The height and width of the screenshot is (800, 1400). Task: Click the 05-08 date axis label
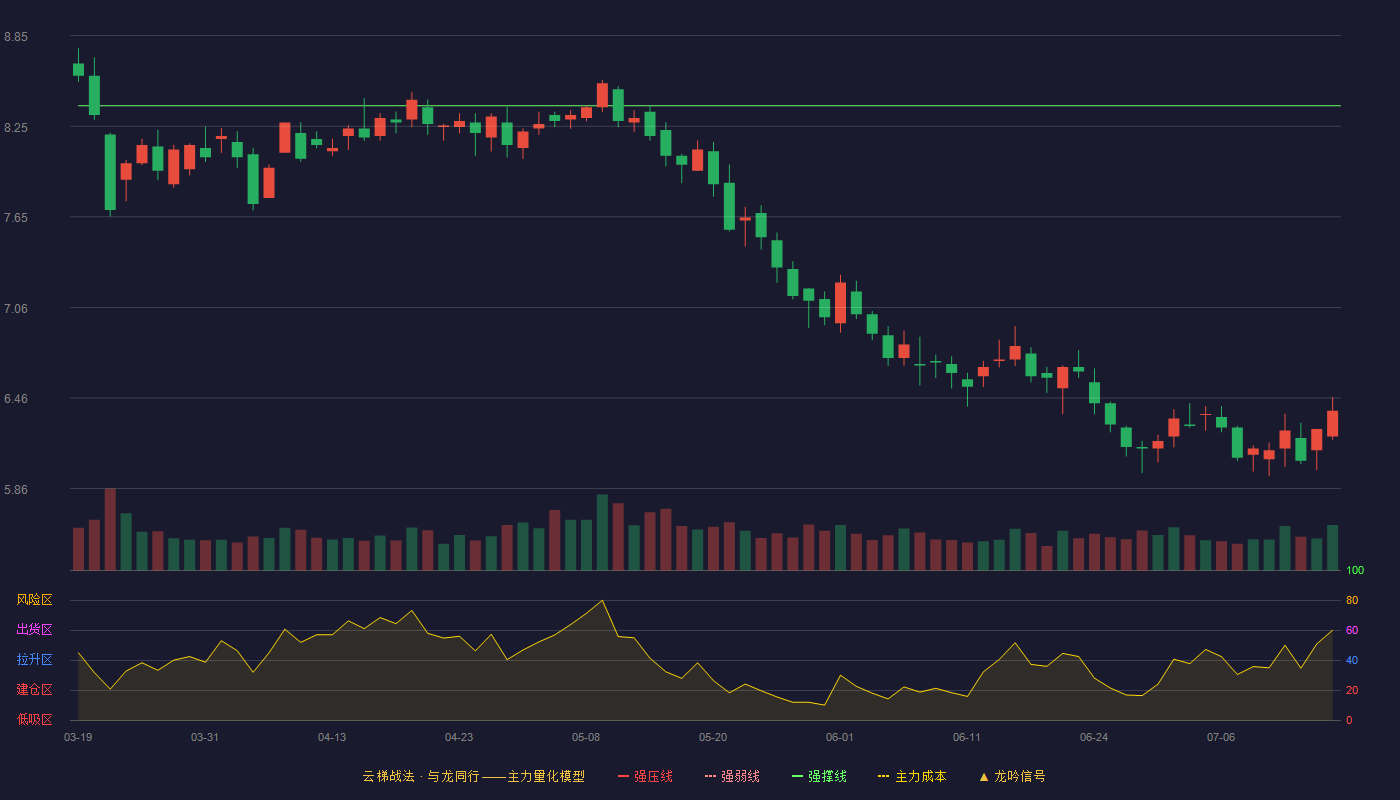(586, 737)
